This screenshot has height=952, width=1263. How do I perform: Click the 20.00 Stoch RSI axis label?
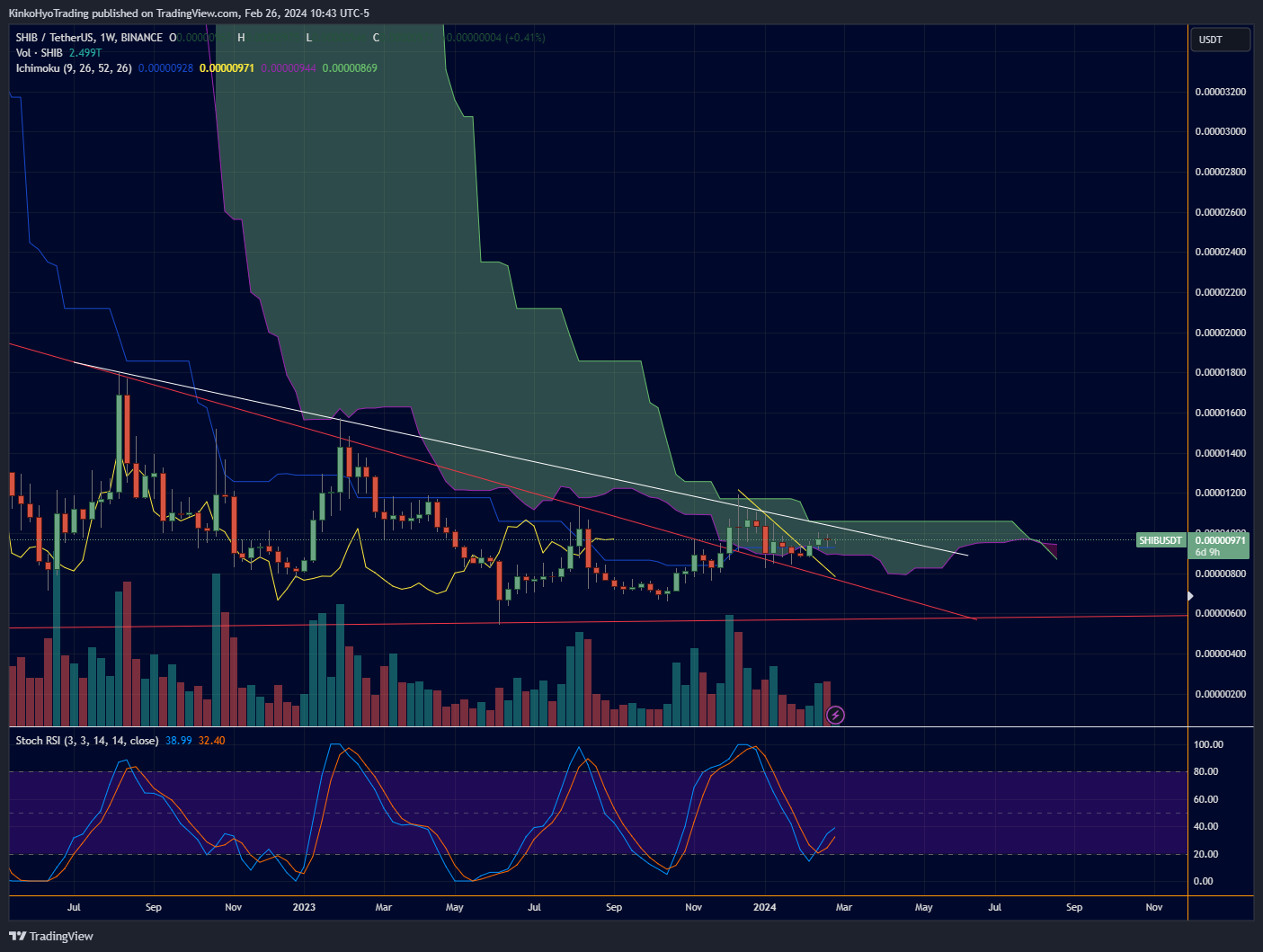click(x=1205, y=854)
